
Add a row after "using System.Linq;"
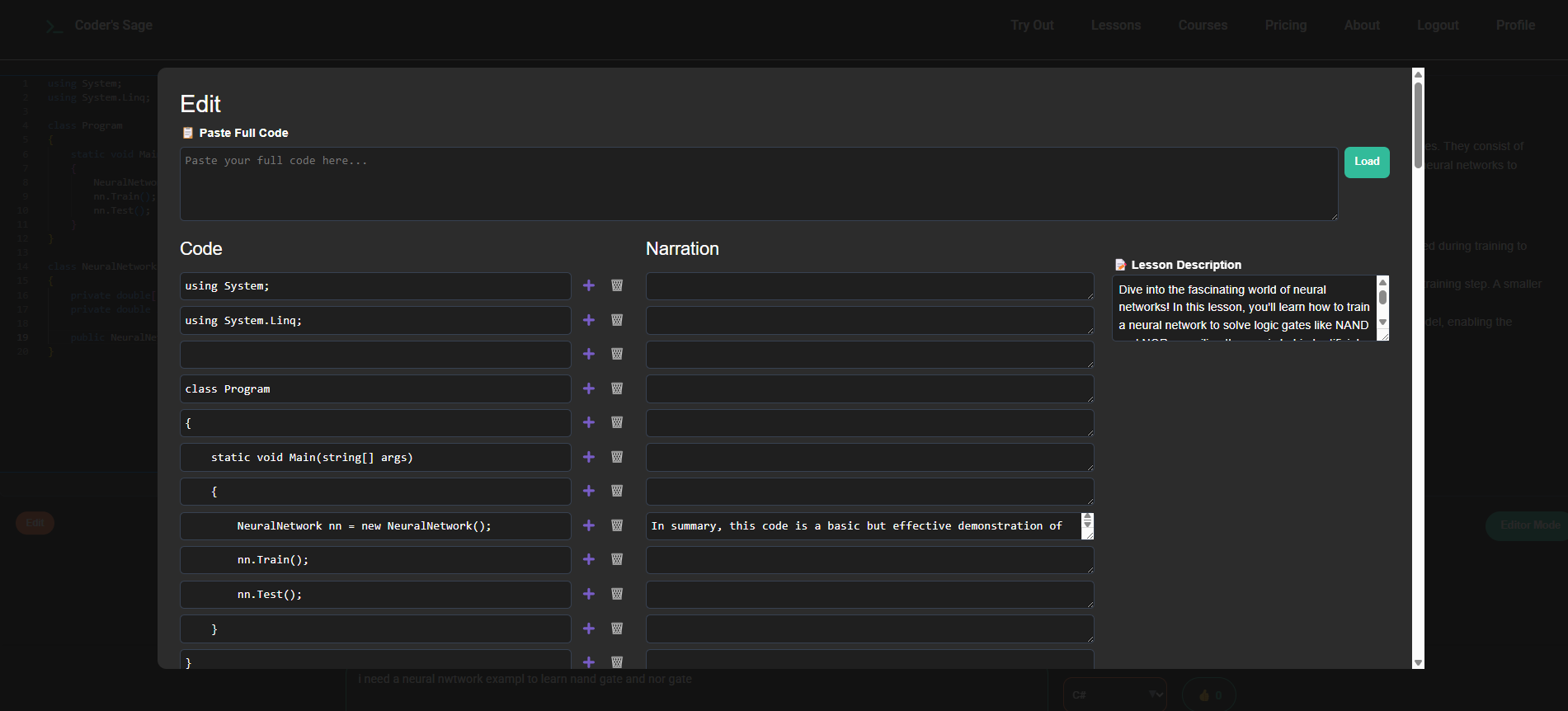(x=589, y=320)
